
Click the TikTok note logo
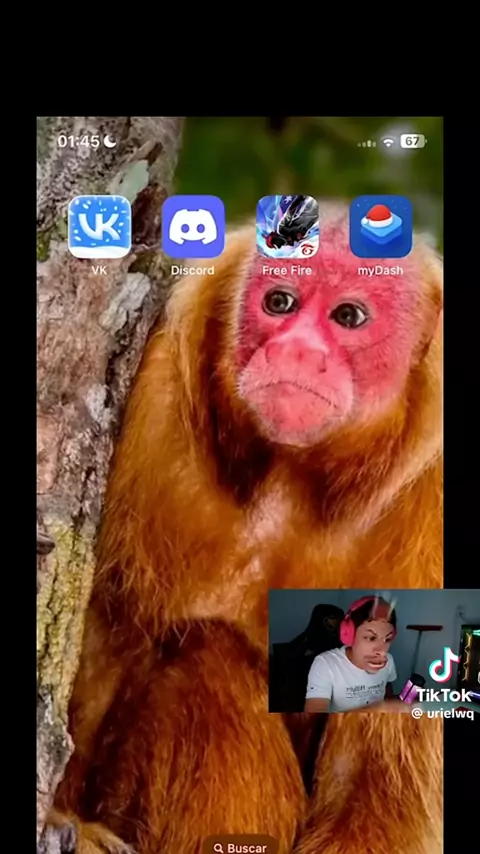444,664
